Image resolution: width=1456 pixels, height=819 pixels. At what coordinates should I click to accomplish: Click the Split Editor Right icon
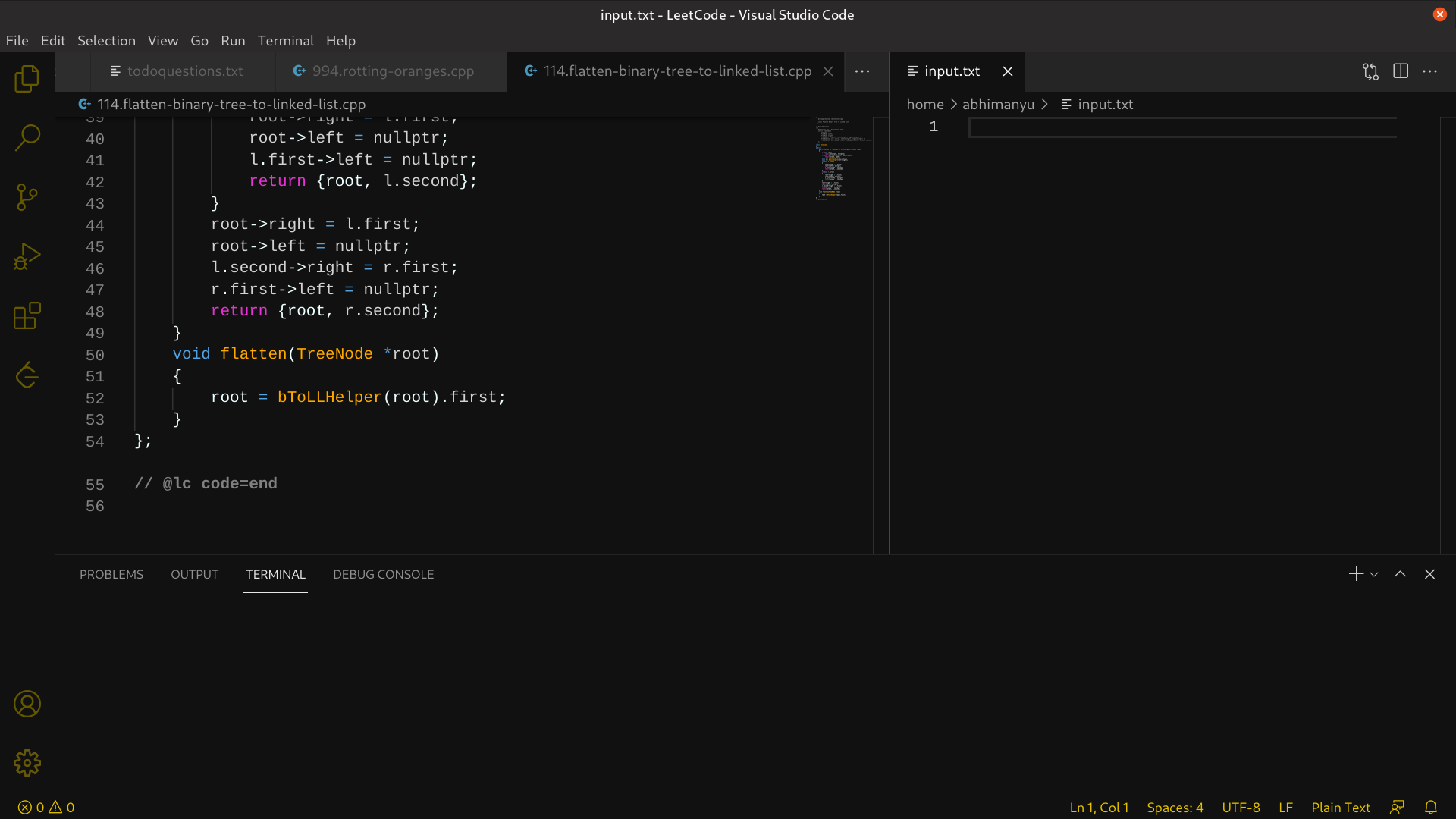[1401, 71]
